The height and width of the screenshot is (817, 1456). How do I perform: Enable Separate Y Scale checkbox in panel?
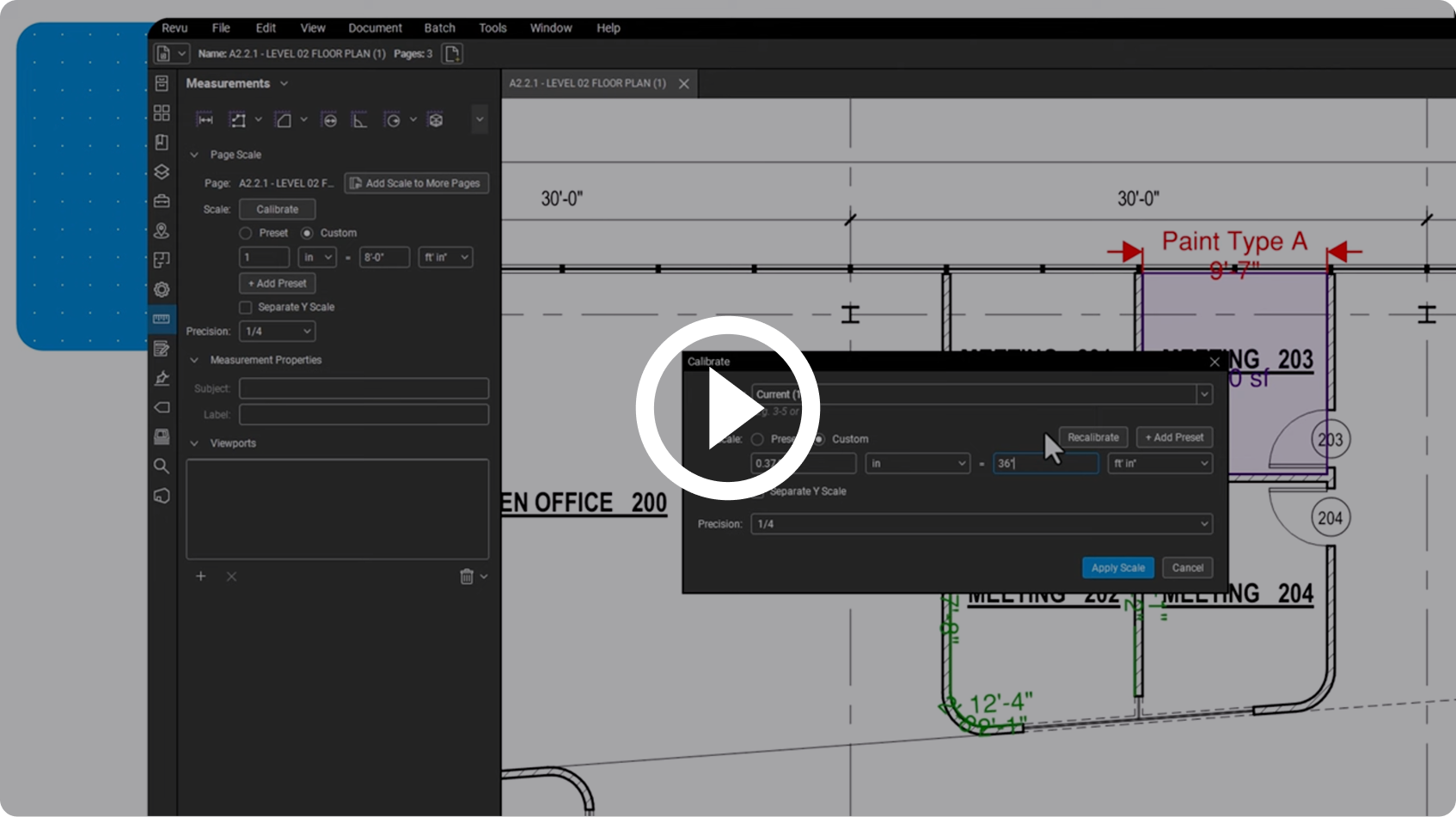pos(246,308)
